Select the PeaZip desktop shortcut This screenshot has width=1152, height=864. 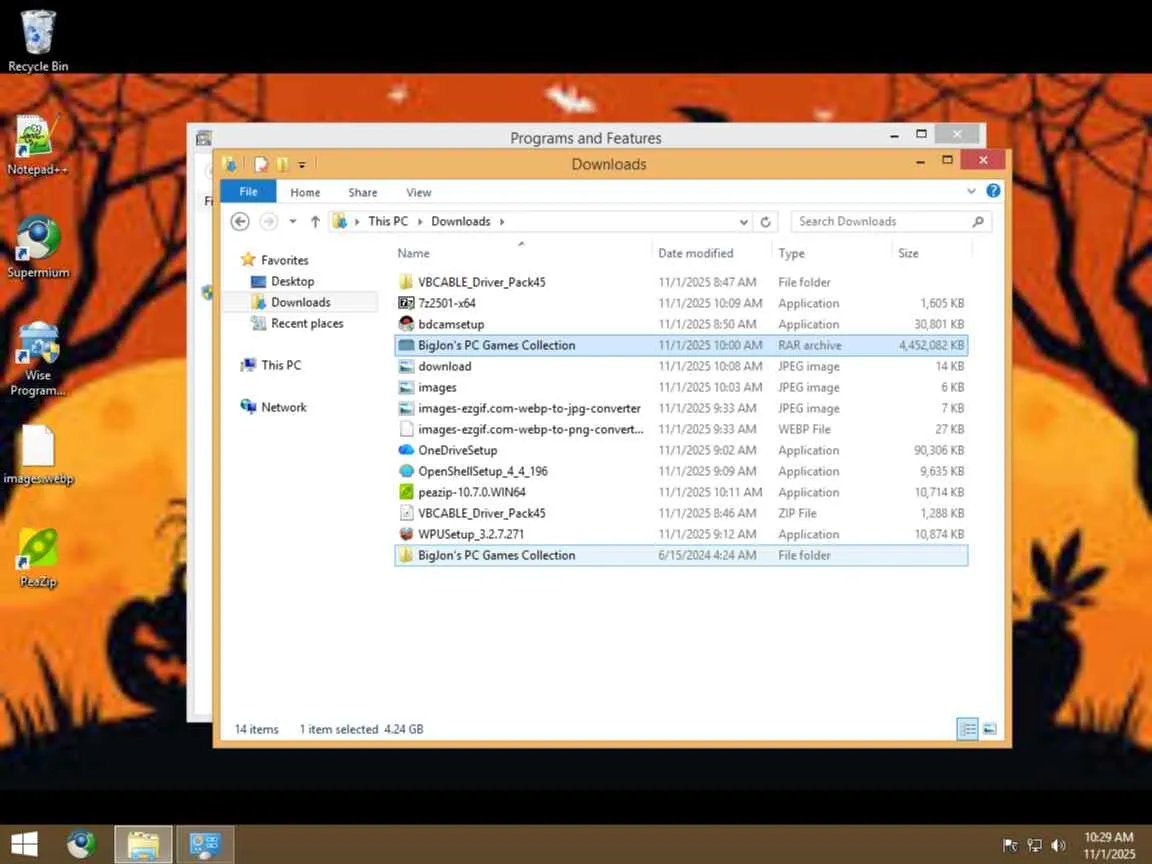[37, 558]
